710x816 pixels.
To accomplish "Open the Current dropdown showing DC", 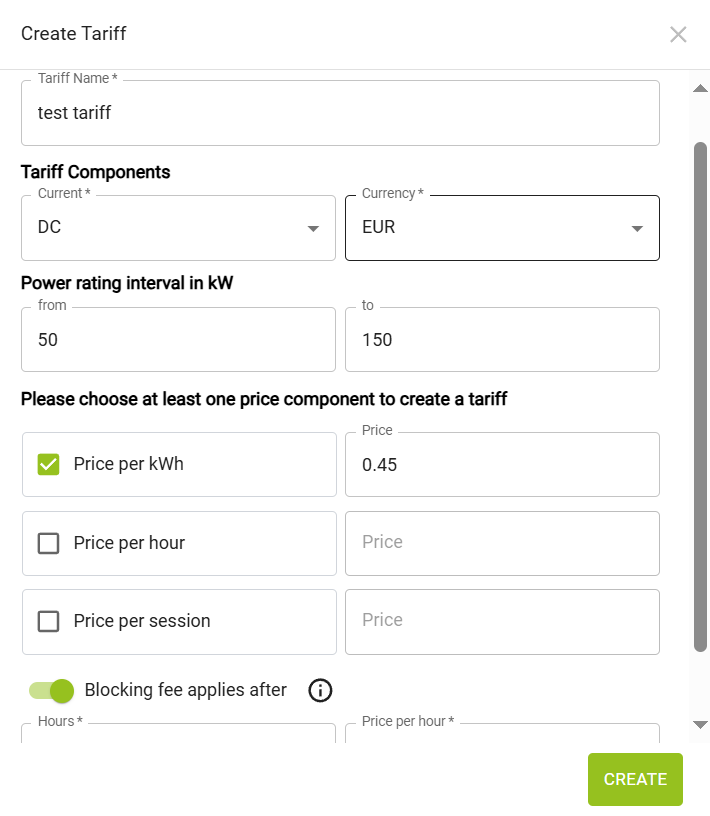I will (179, 228).
